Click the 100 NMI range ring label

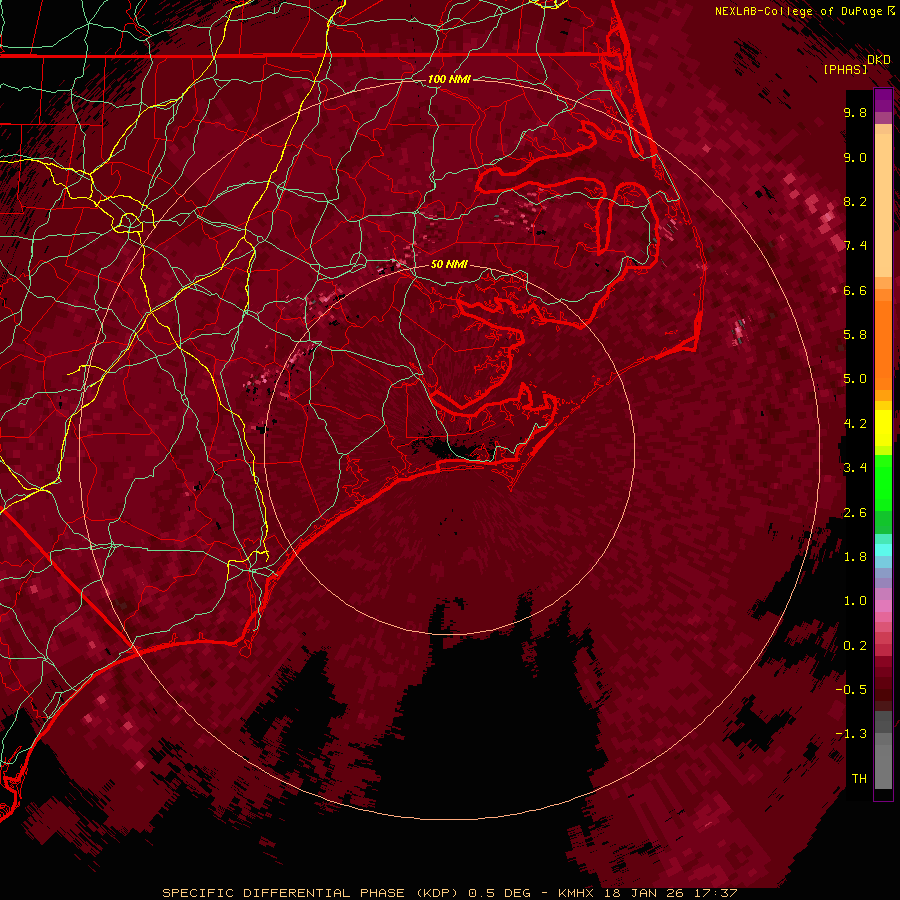pyautogui.click(x=449, y=79)
